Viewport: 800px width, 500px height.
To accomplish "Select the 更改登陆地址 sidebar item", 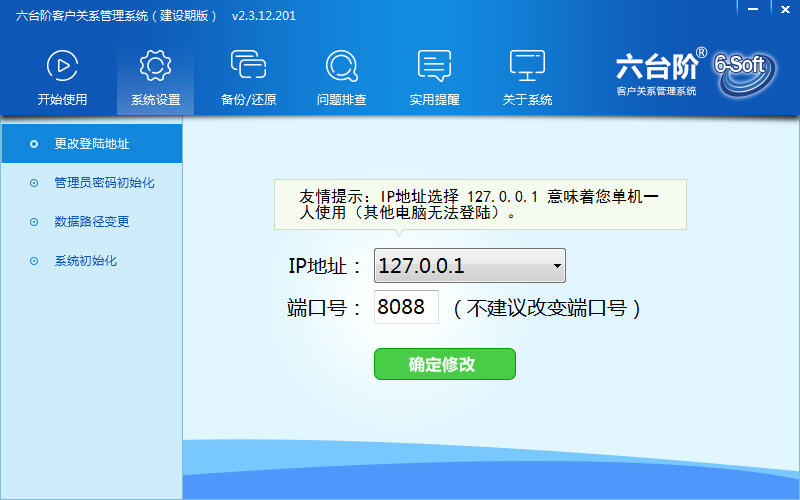I will coord(92,144).
